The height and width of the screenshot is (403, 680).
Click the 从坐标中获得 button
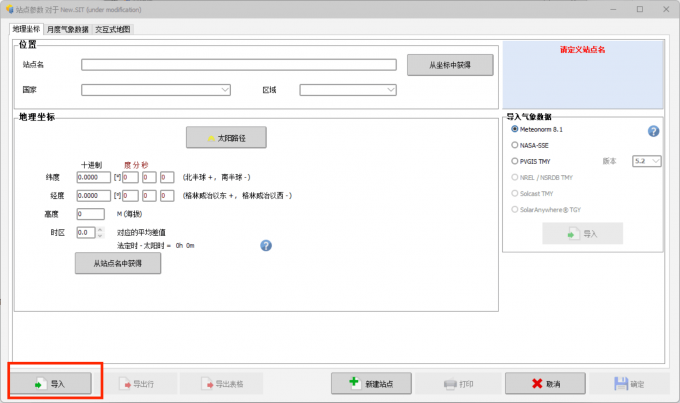pyautogui.click(x=450, y=65)
